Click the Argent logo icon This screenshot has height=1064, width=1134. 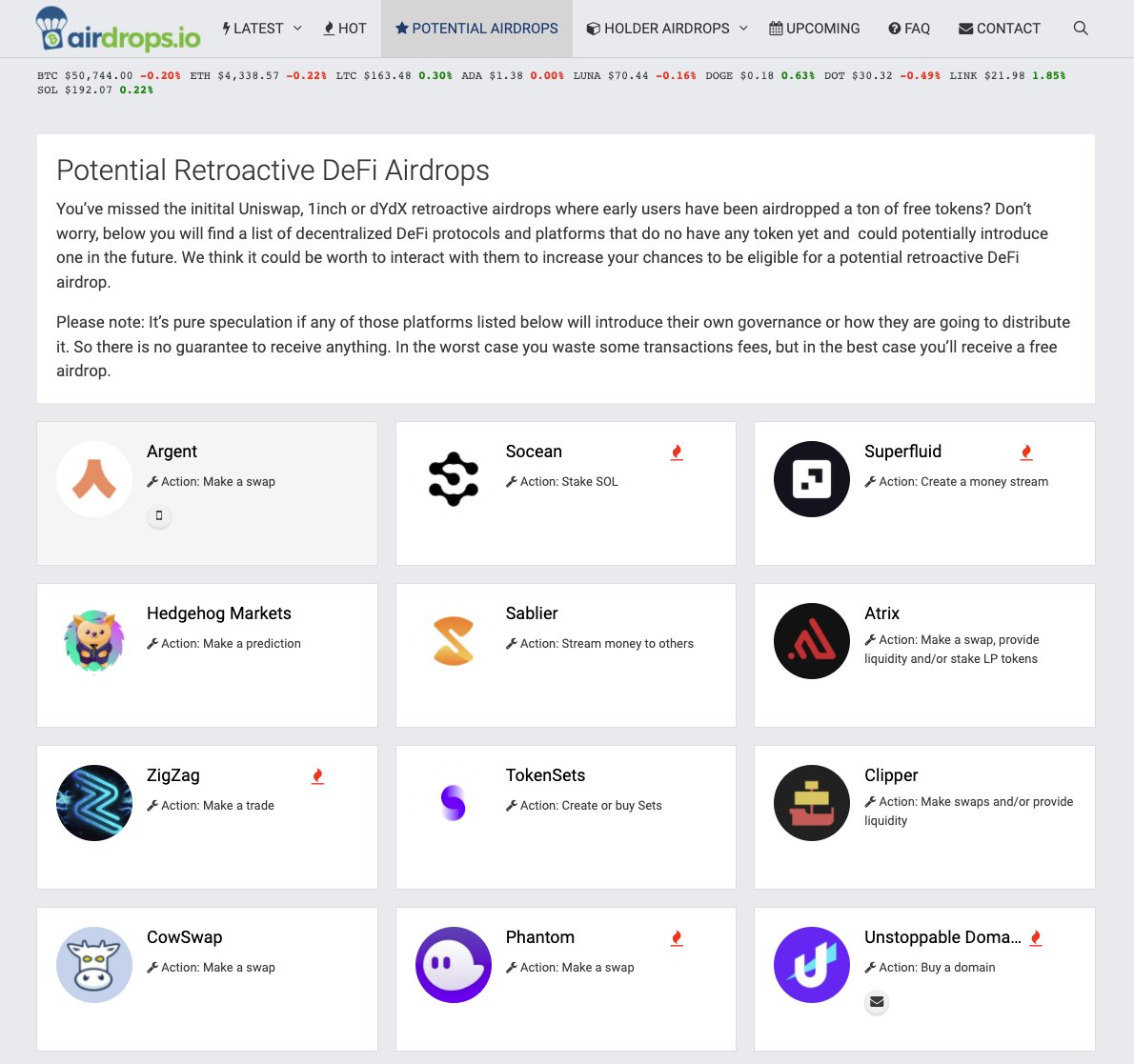pos(94,478)
